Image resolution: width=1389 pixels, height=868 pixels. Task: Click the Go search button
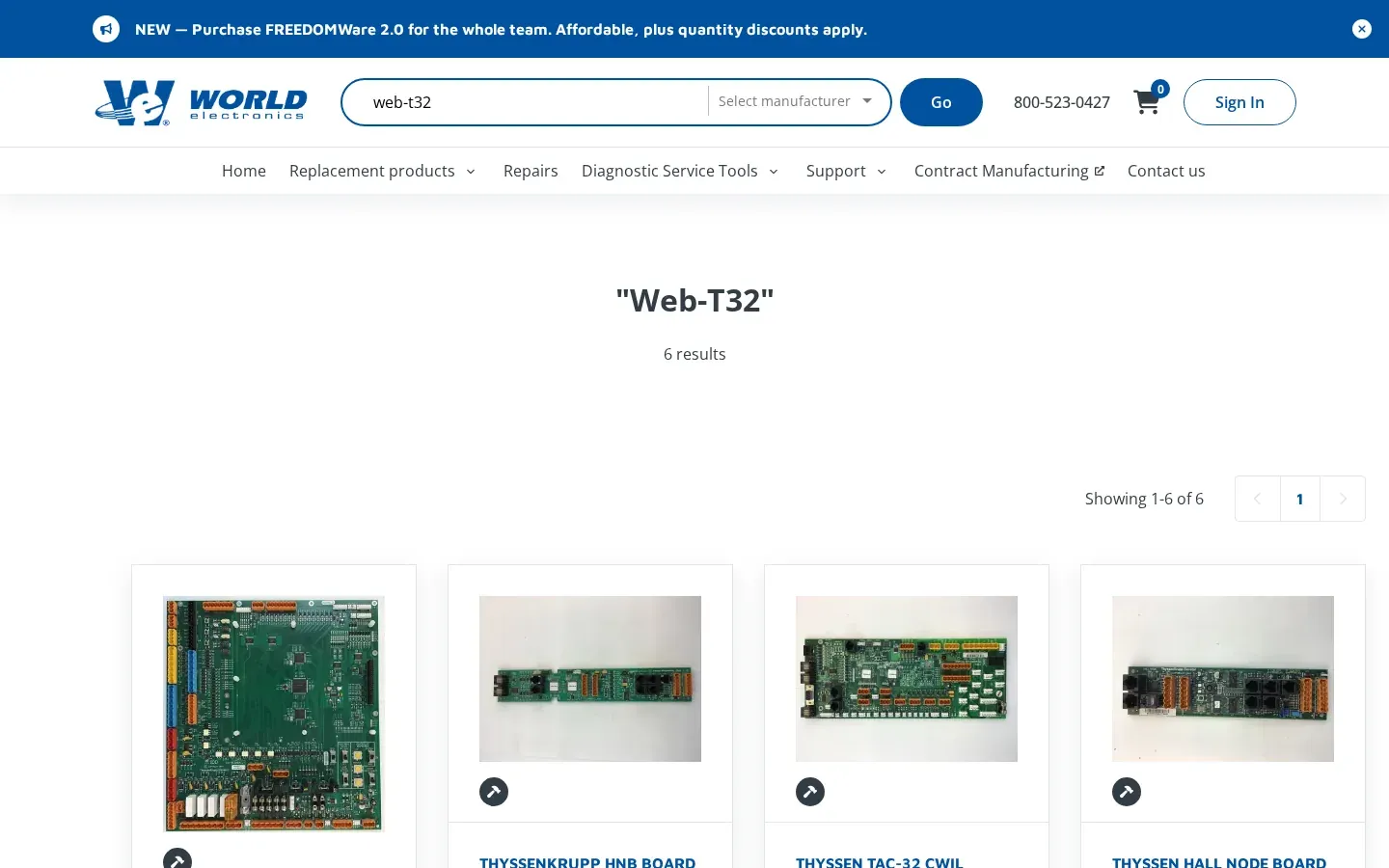[x=941, y=102]
